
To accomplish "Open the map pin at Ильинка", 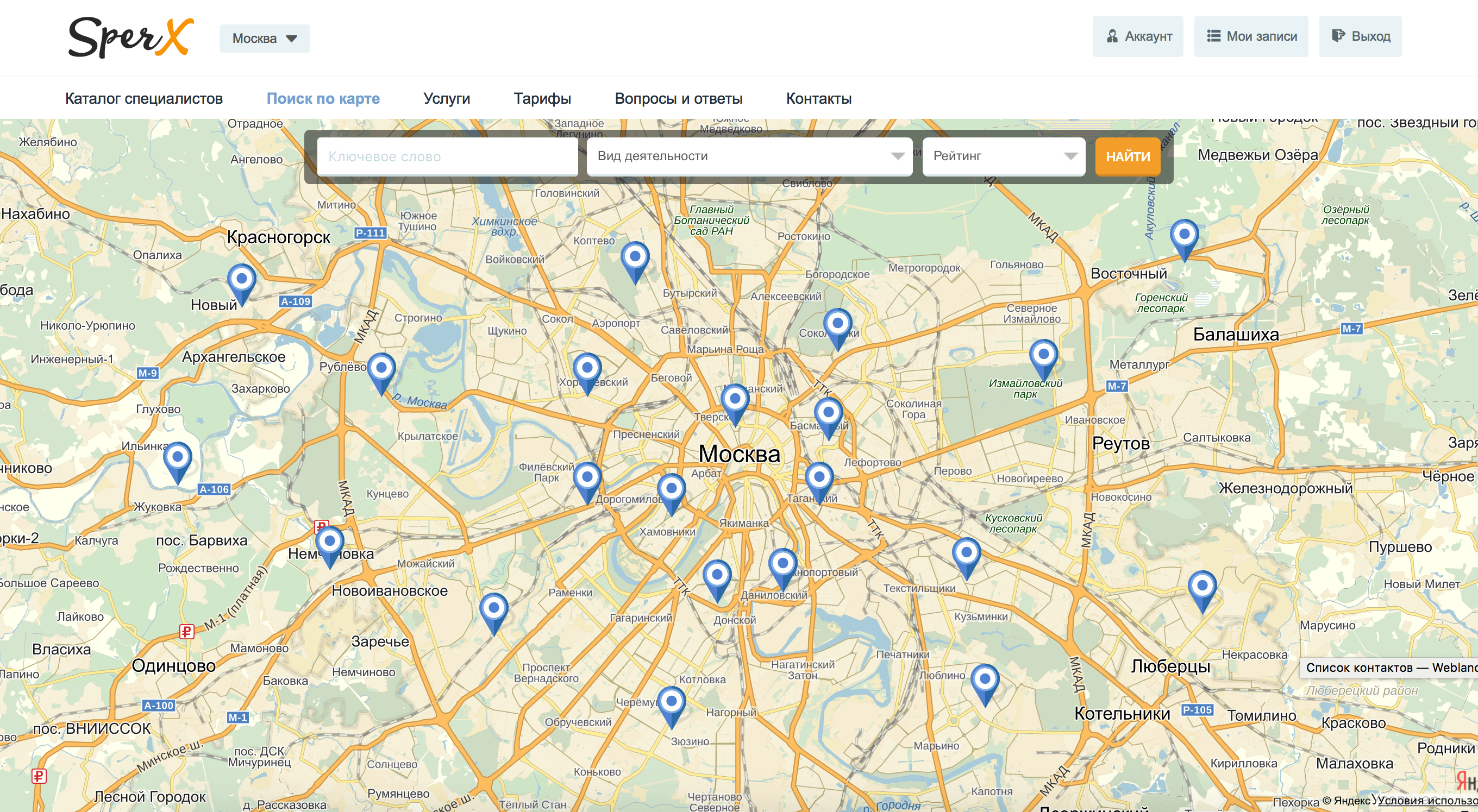I will coord(177,462).
